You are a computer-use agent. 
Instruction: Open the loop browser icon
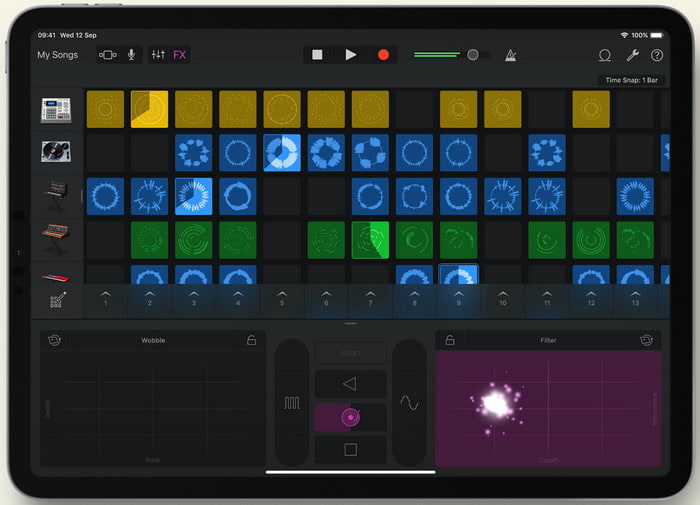tap(604, 56)
